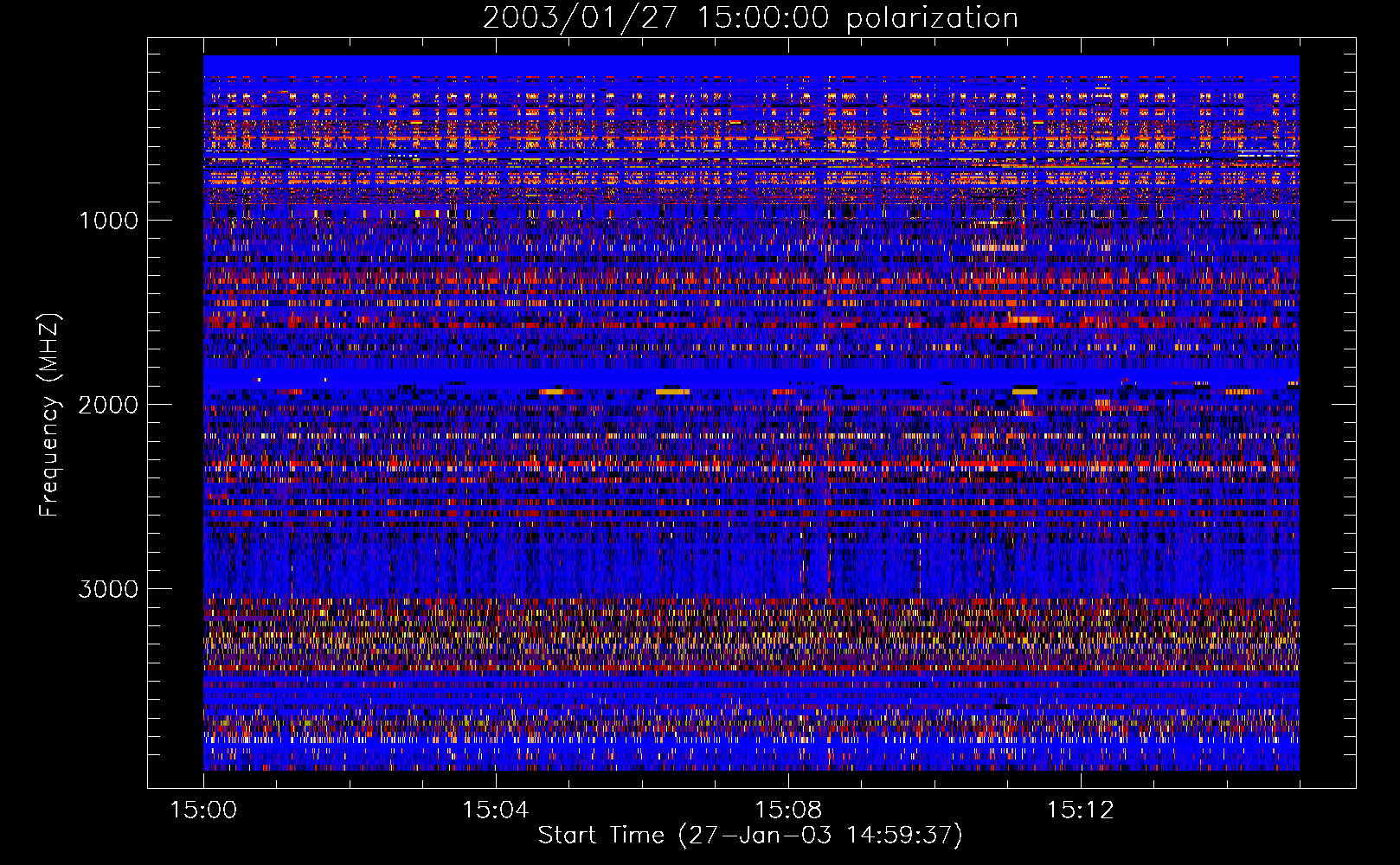
Task: Click the solid blue band at spectrogram top
Action: tap(750, 65)
